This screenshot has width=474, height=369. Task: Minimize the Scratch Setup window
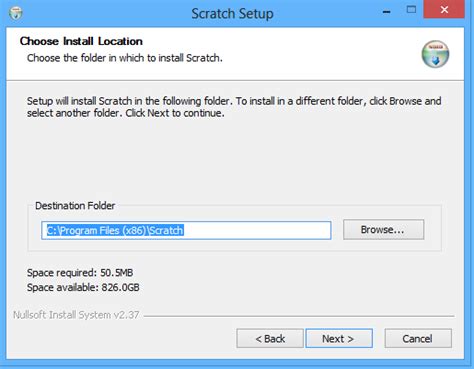pyautogui.click(x=387, y=12)
